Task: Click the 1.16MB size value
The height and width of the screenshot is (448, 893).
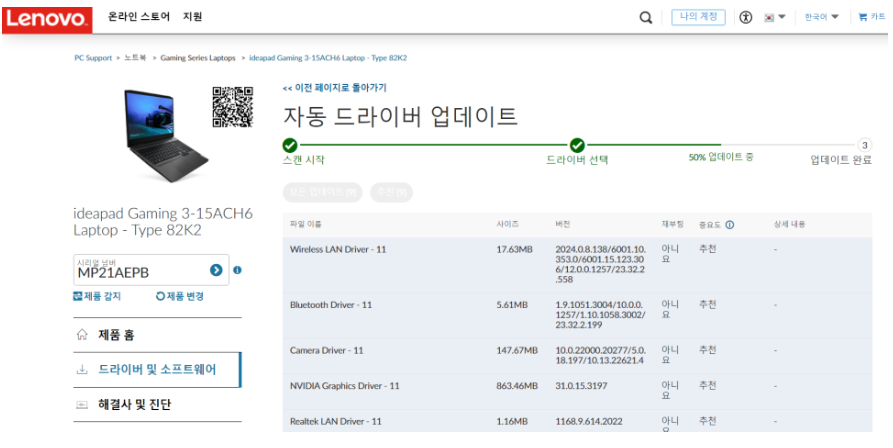Action: (512, 422)
